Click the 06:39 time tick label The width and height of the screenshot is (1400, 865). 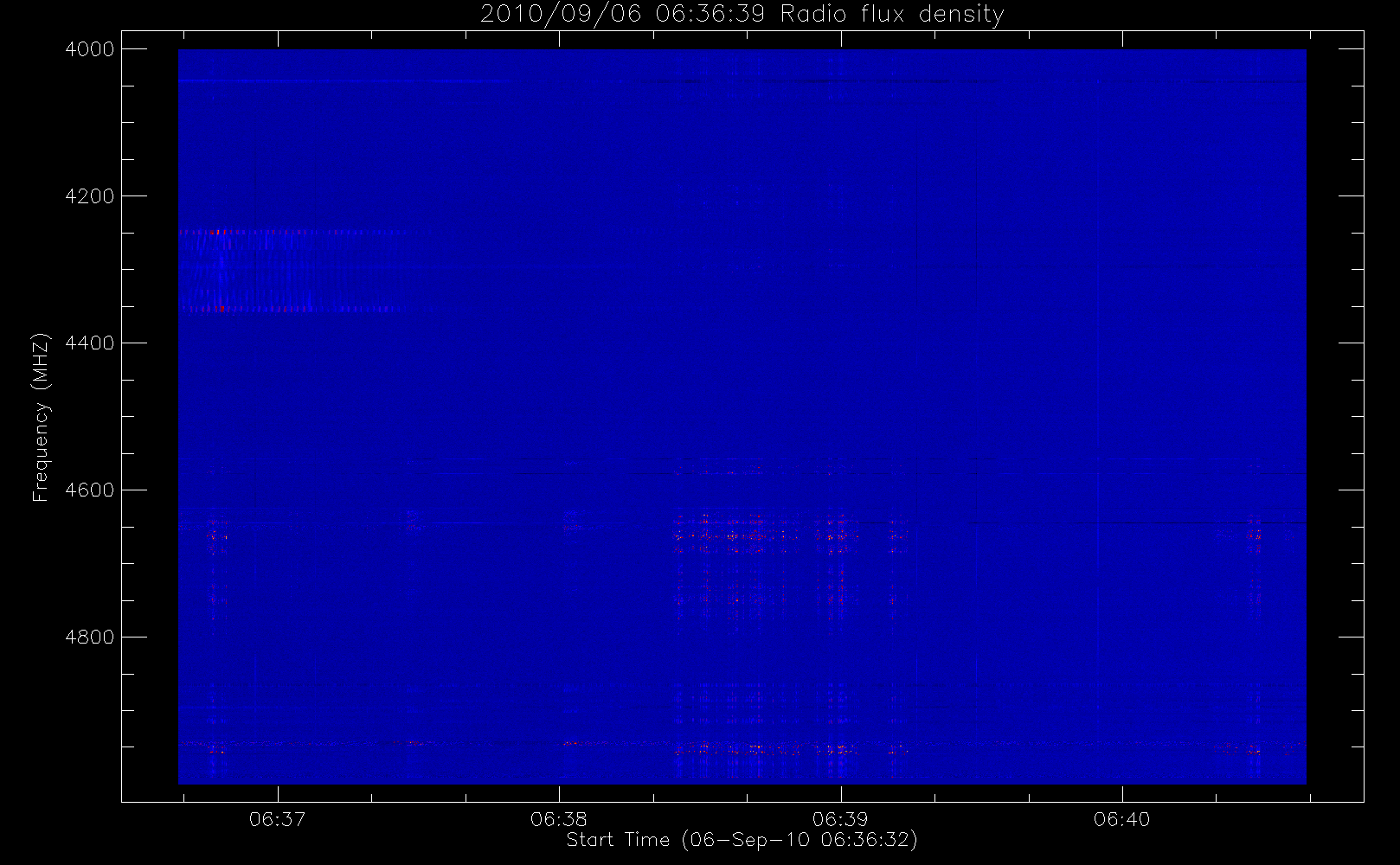click(840, 819)
